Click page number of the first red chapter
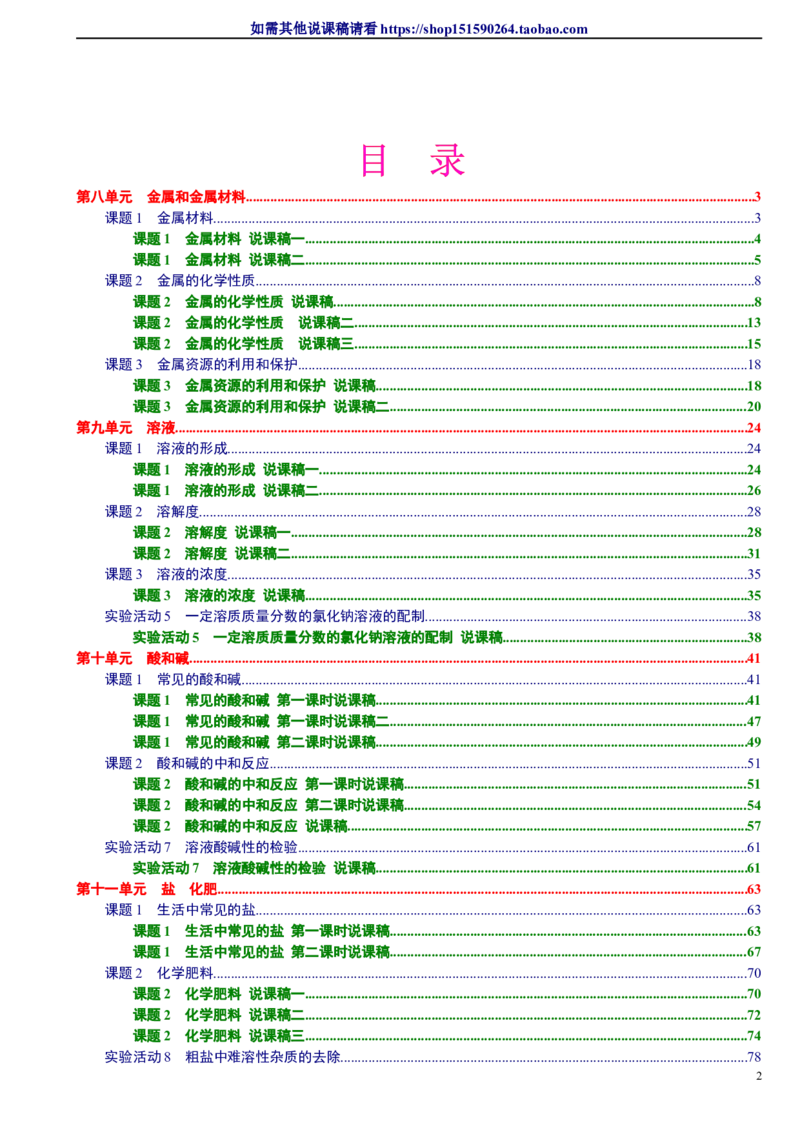 (x=757, y=196)
